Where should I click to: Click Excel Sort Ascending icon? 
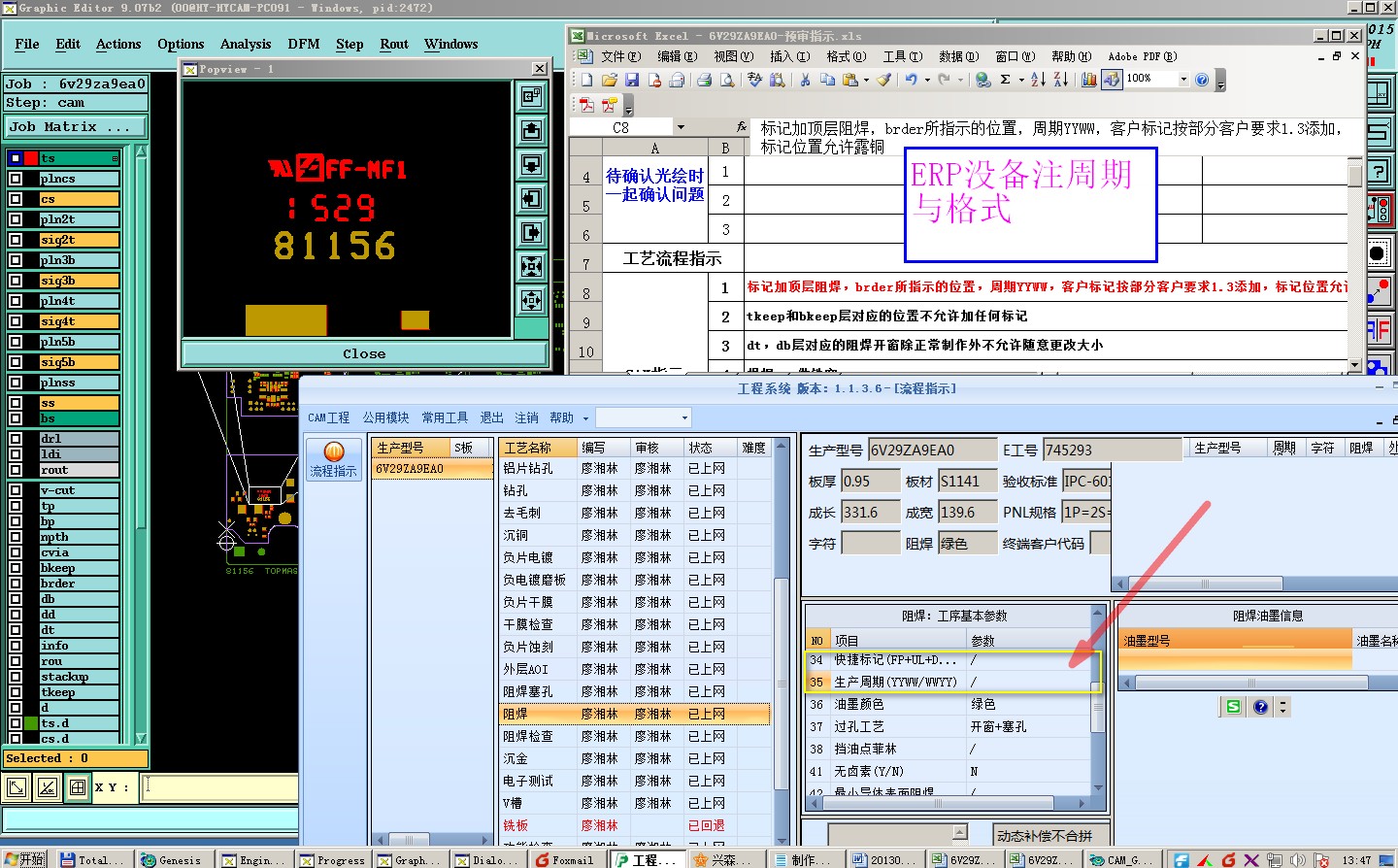(x=1038, y=80)
